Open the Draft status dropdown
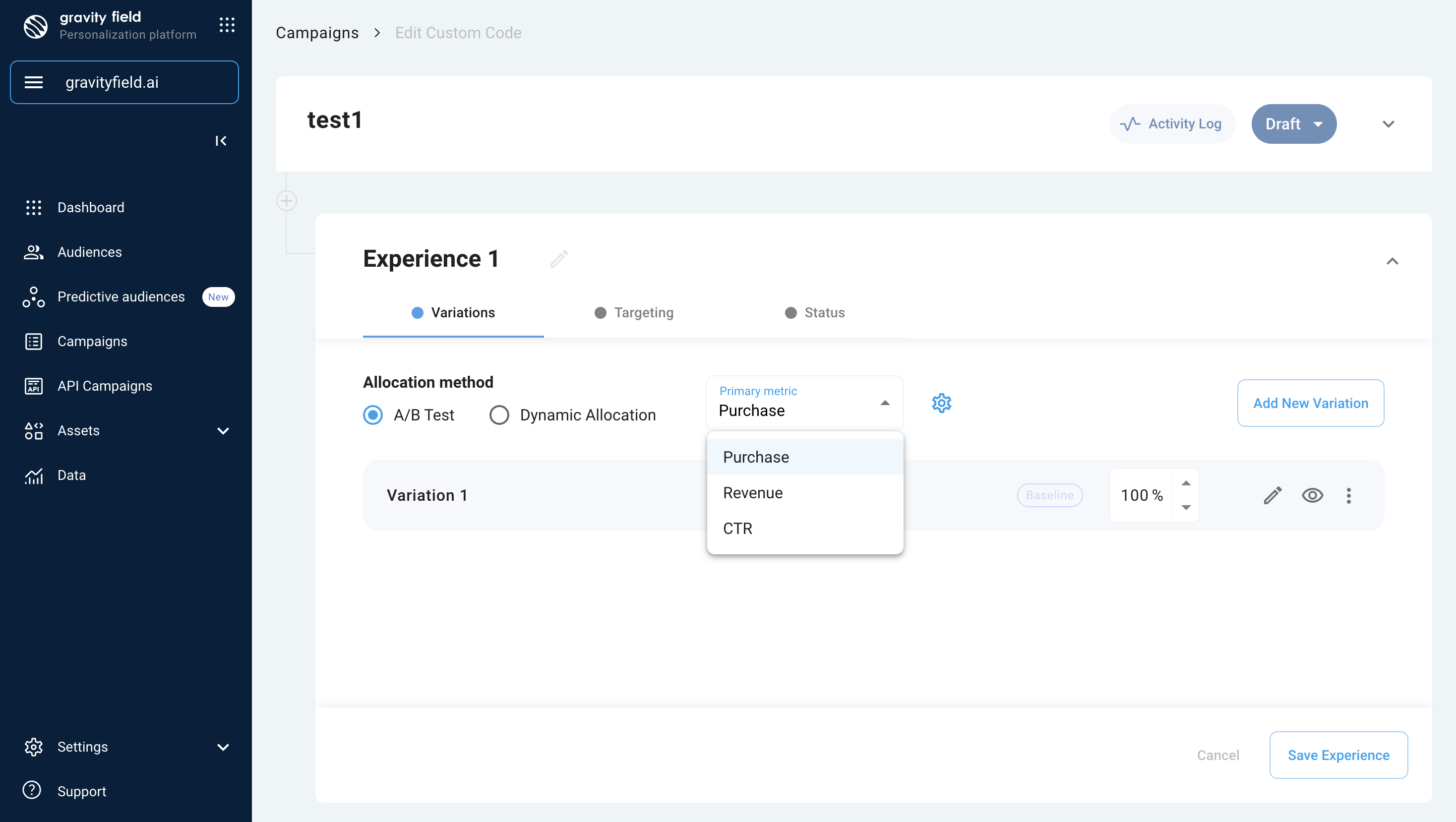Screen dimensions: 1456x822 click(x=1293, y=124)
